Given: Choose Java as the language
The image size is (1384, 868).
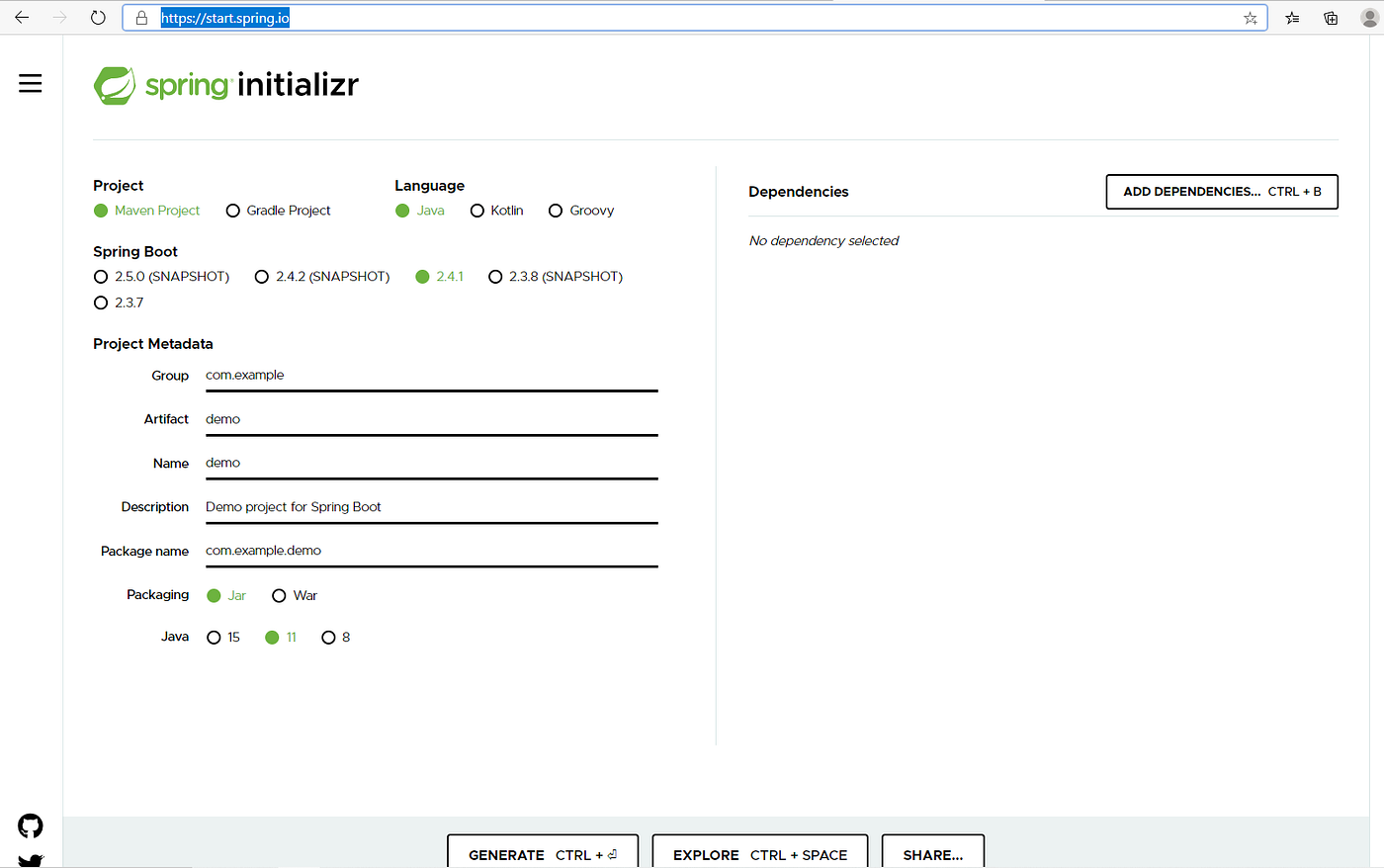Looking at the screenshot, I should tap(420, 211).
